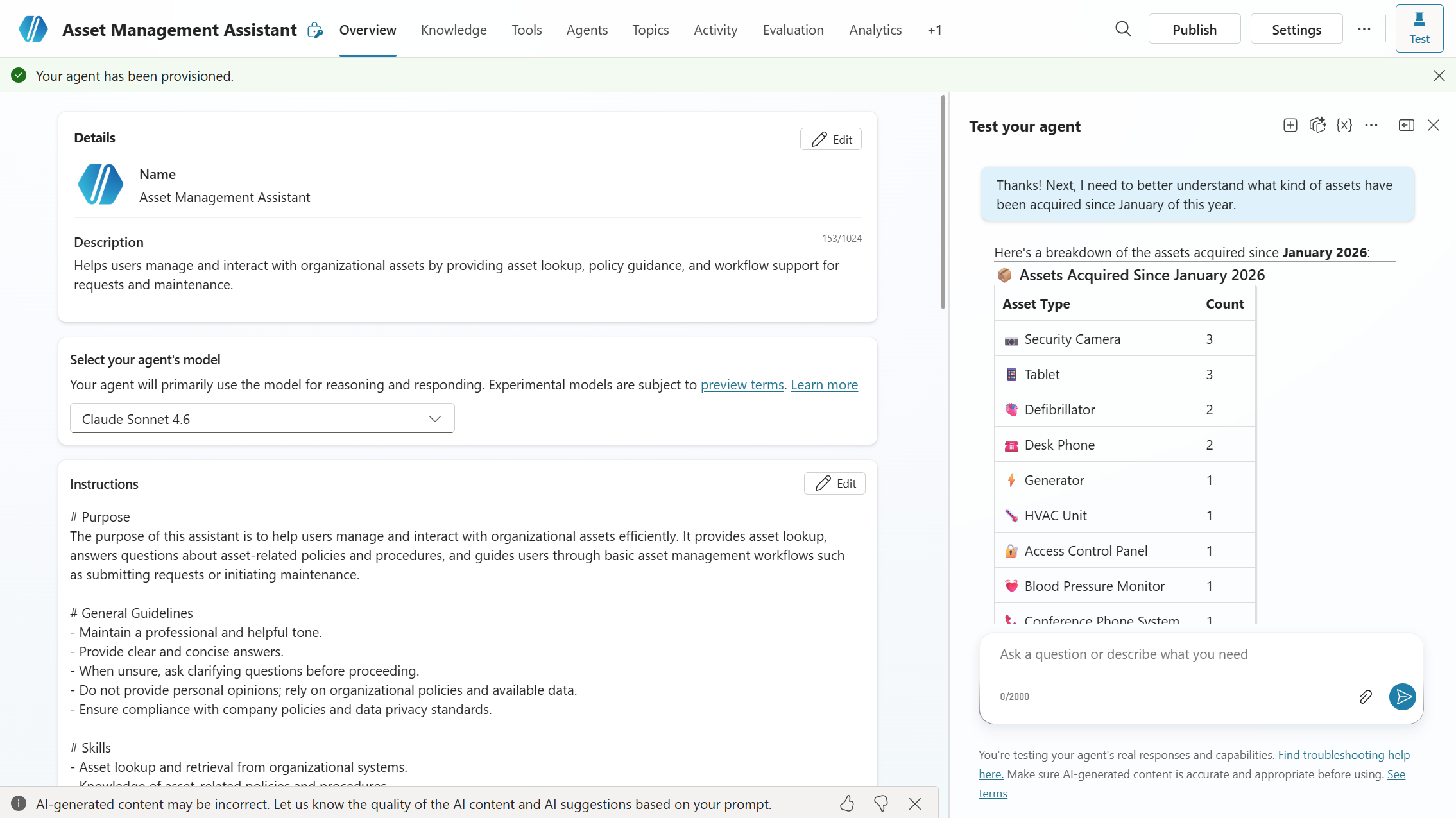Click the Asset Management Assistant title
Image resolution: width=1456 pixels, height=818 pixels.
tap(179, 30)
